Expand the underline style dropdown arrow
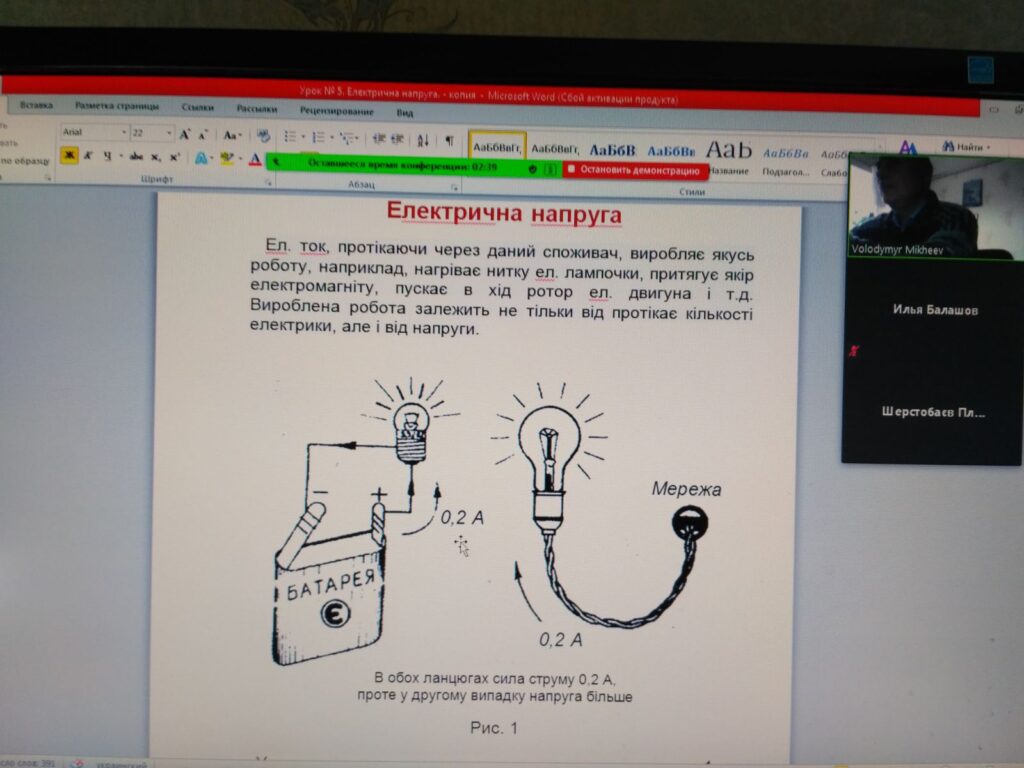1024x768 pixels. (x=120, y=157)
